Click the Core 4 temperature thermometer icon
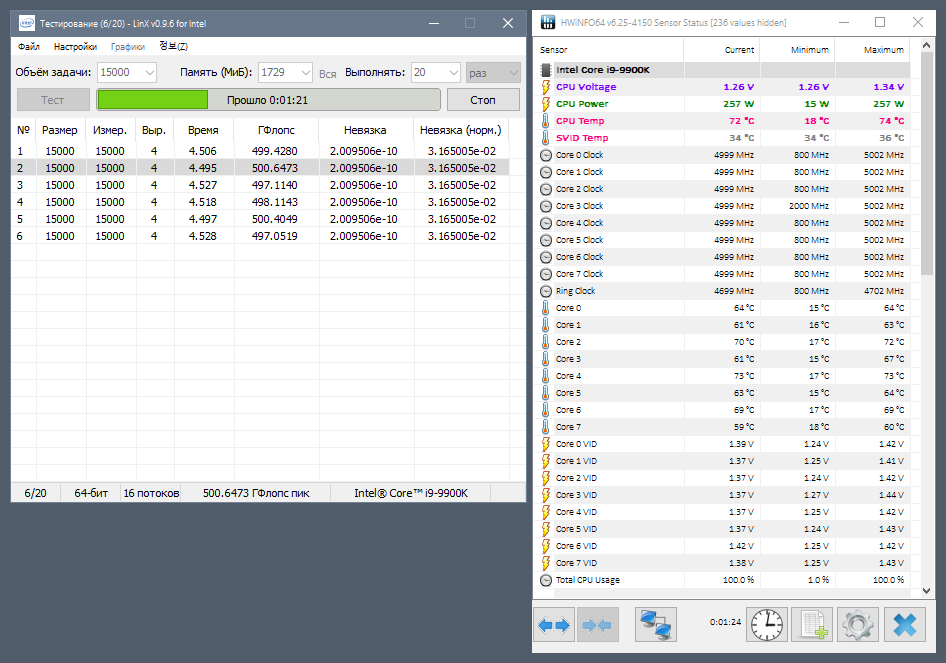Image resolution: width=946 pixels, height=663 pixels. tap(545, 376)
